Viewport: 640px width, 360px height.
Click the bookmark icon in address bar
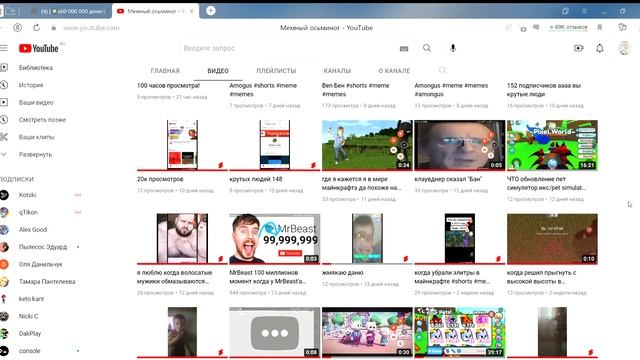coord(600,27)
